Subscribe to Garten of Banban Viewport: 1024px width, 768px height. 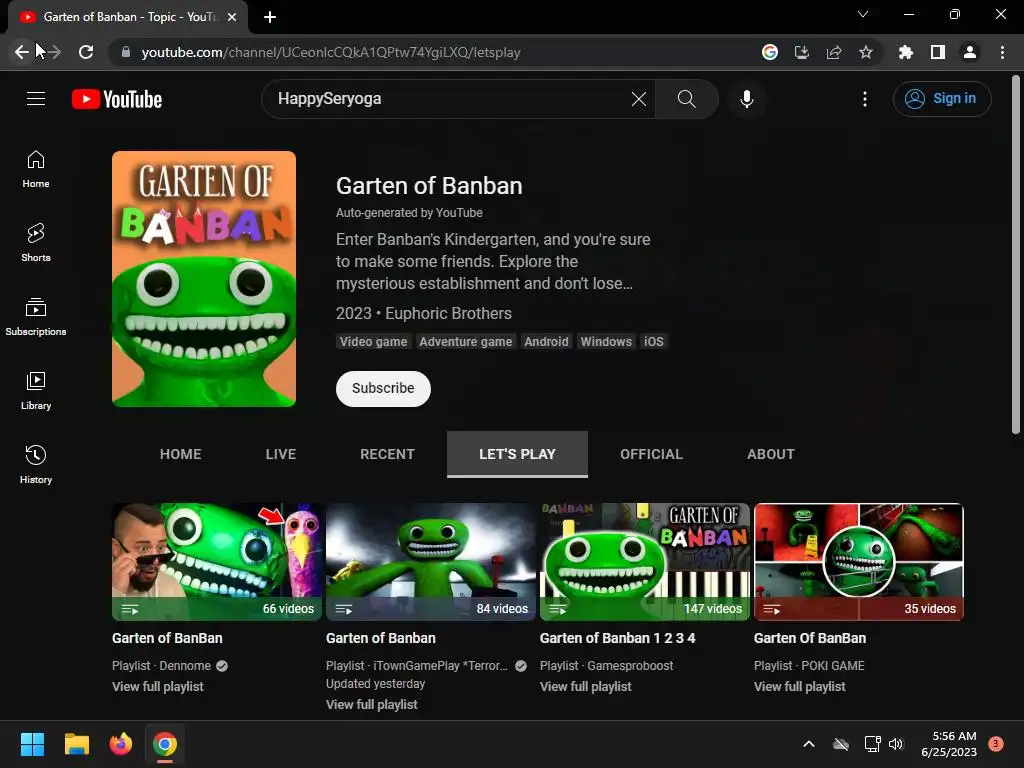[x=383, y=389]
